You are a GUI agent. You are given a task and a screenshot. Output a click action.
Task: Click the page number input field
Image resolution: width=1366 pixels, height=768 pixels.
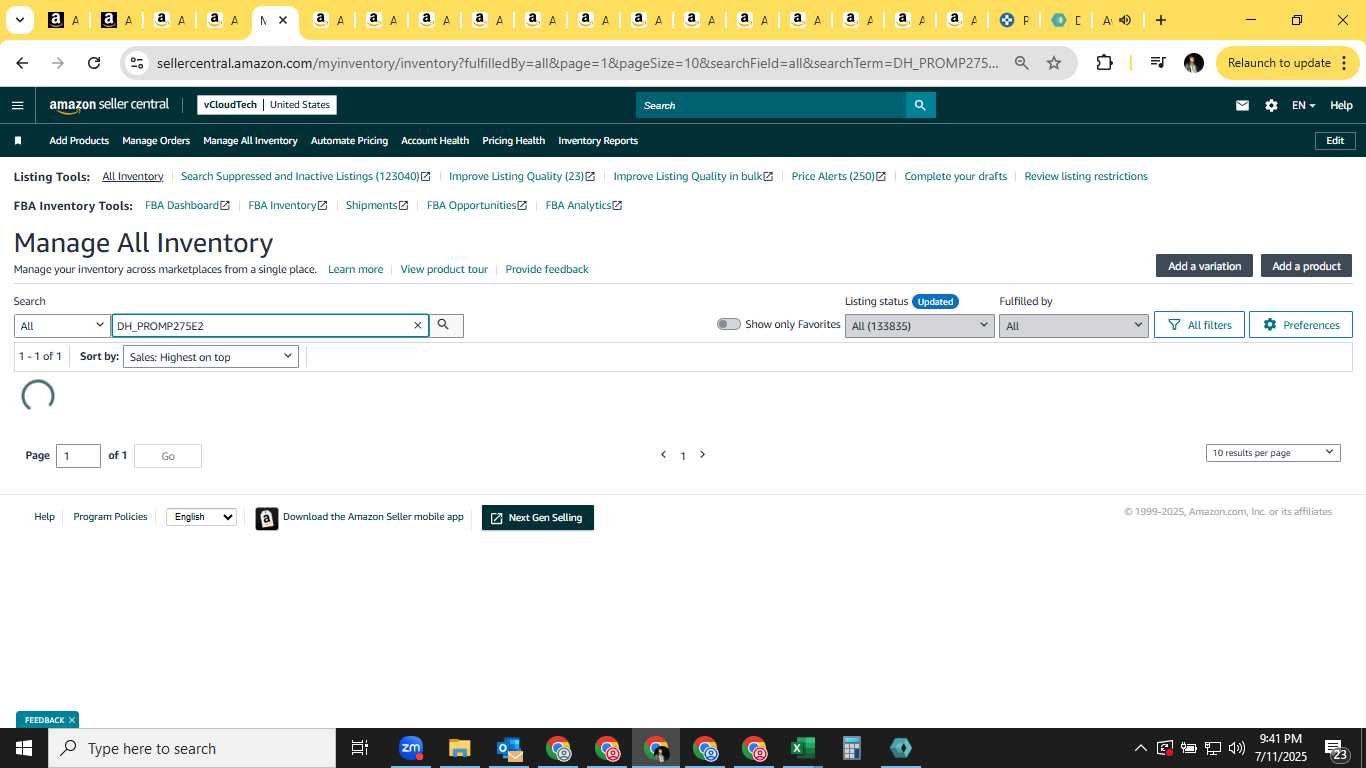pos(78,456)
